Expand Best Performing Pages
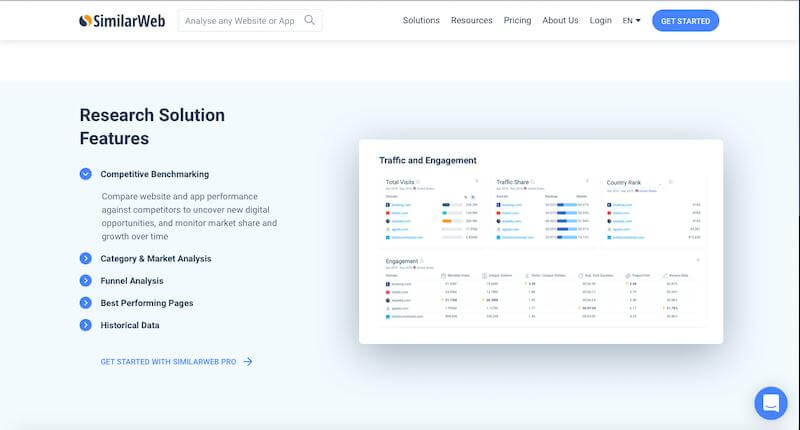The image size is (800, 430). point(86,303)
